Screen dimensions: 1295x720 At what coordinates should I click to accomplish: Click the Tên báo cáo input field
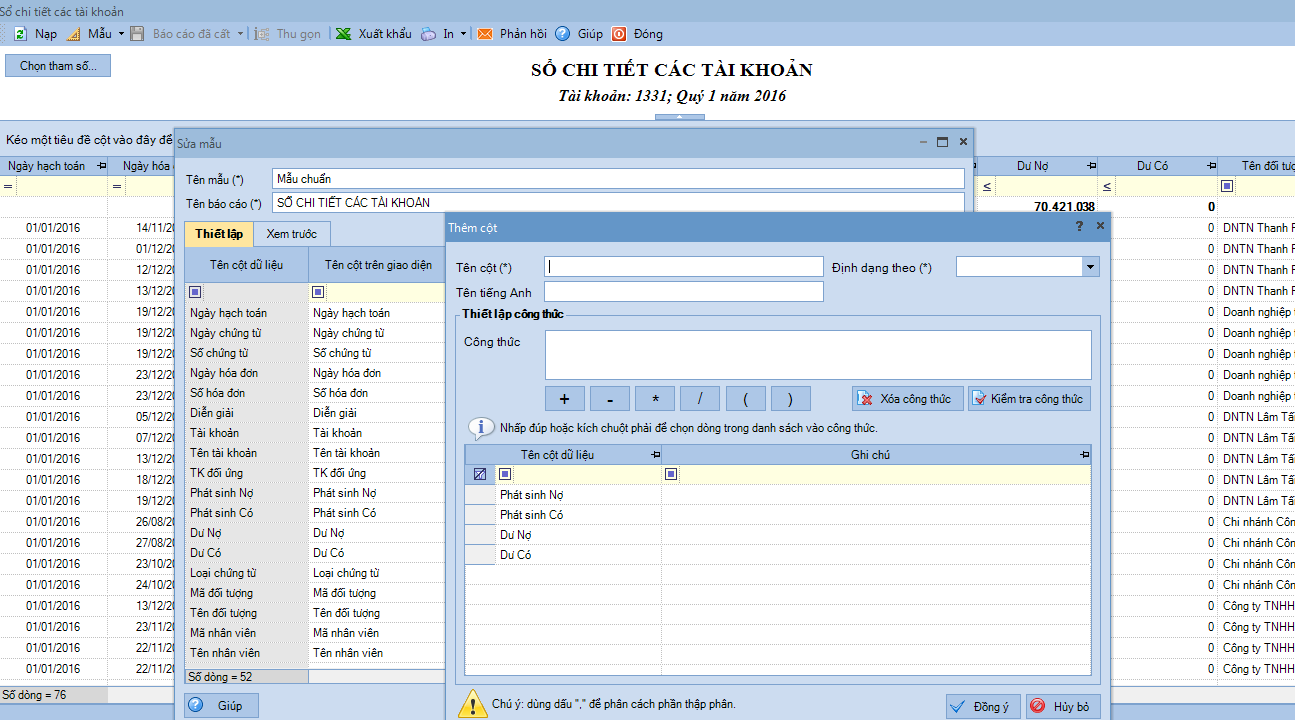pyautogui.click(x=618, y=203)
